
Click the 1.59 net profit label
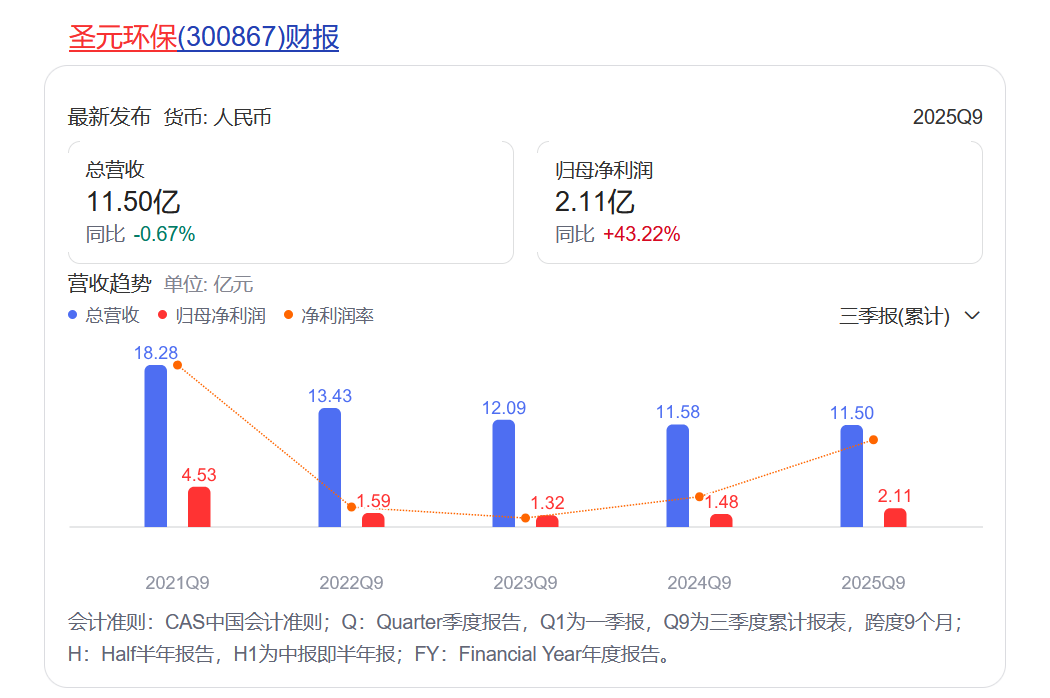(374, 501)
